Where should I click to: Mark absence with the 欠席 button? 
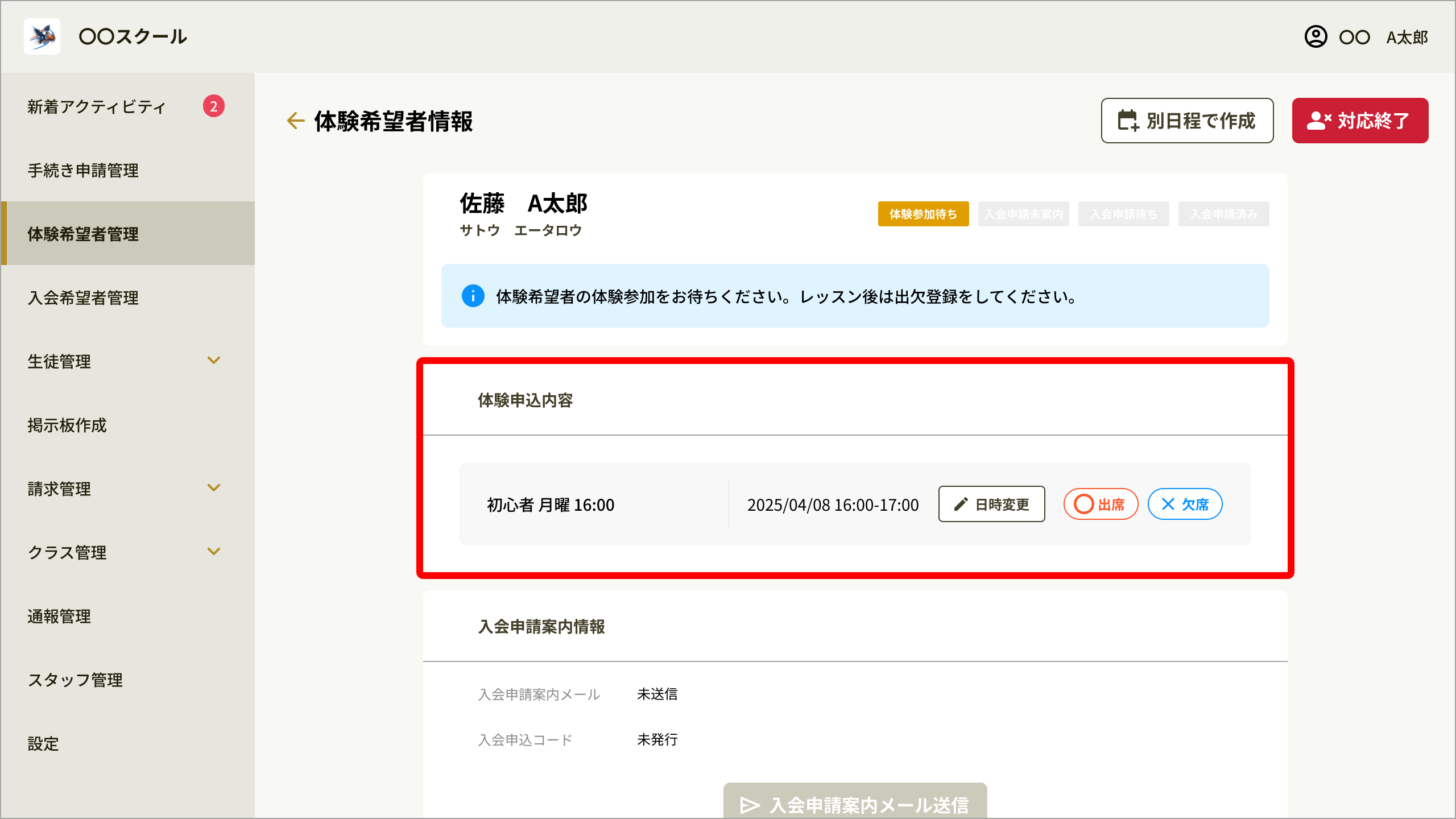click(1185, 504)
